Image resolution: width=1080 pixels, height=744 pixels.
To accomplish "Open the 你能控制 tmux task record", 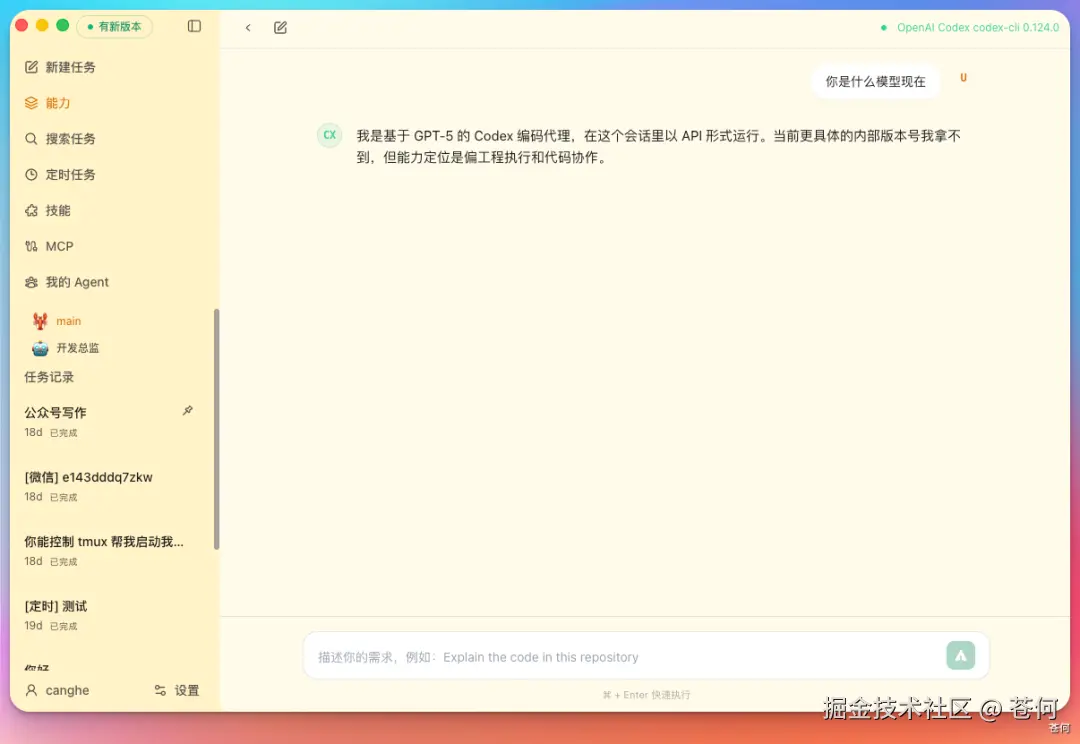I will coord(110,550).
